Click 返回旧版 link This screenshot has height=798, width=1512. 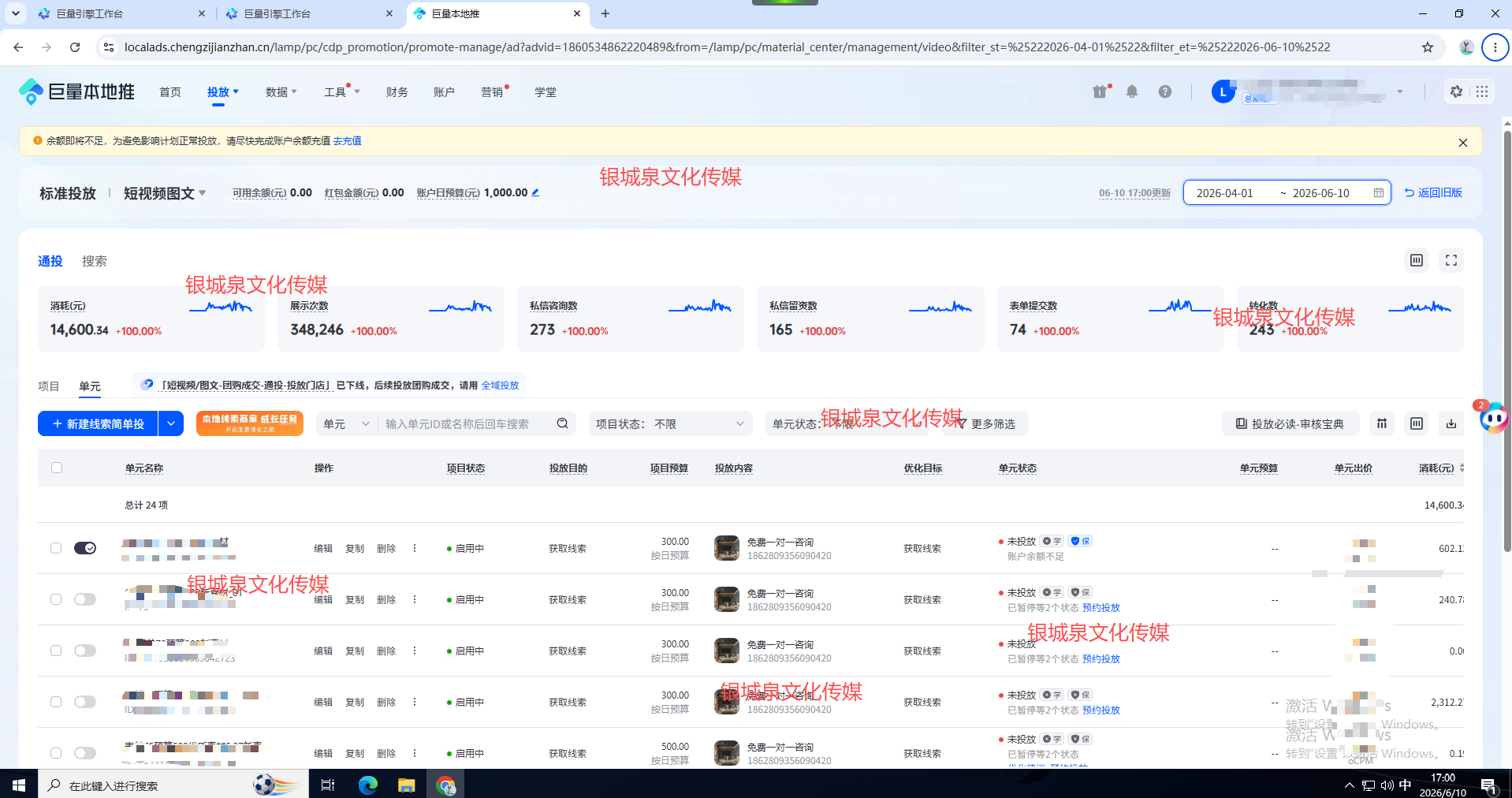(x=1434, y=192)
